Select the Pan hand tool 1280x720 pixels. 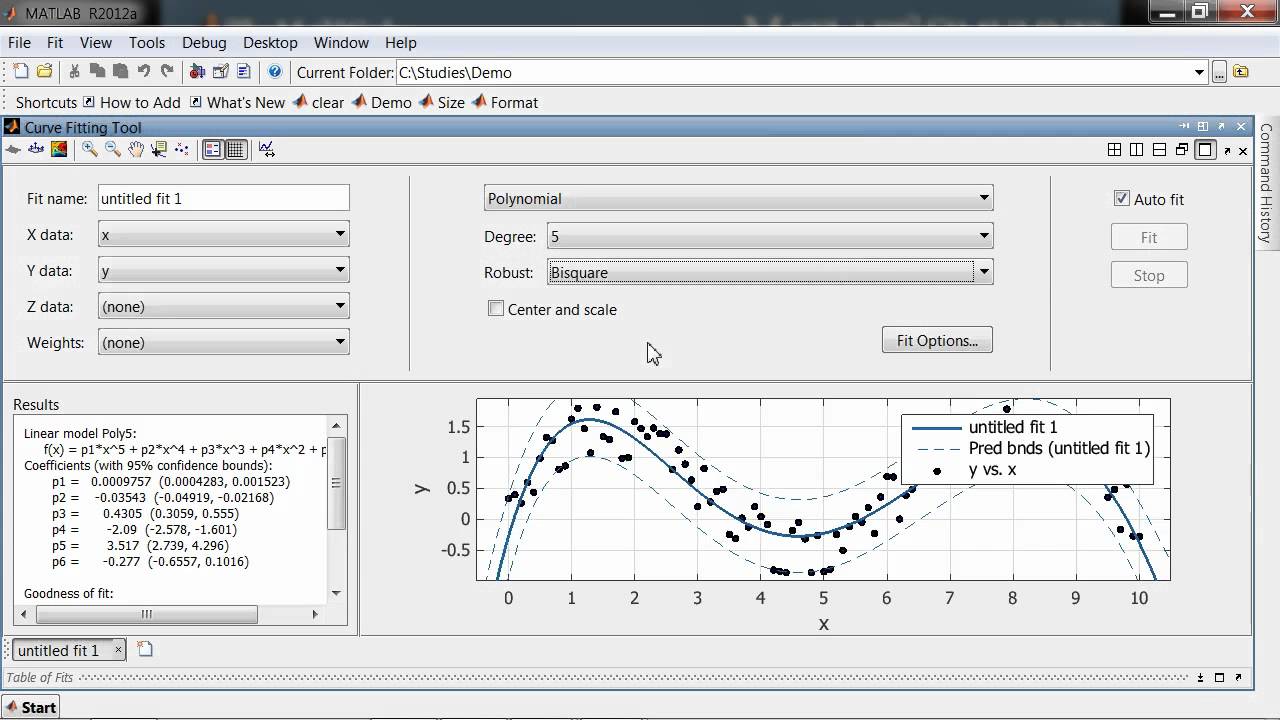[135, 149]
